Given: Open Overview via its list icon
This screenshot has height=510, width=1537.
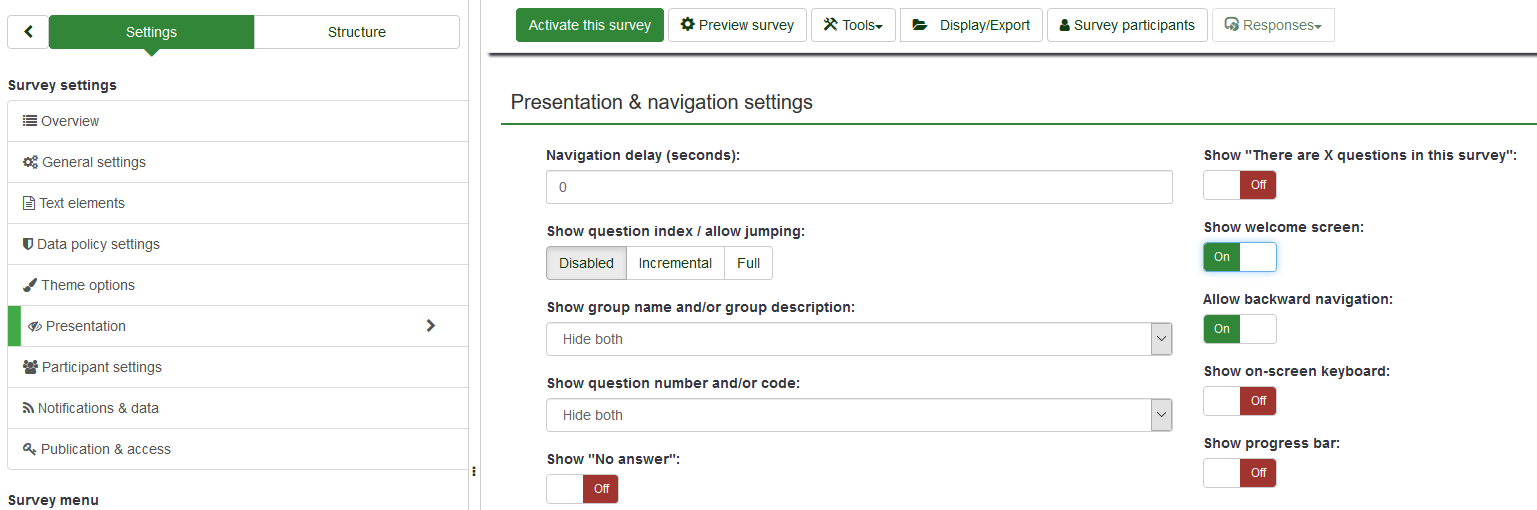Looking at the screenshot, I should [x=30, y=121].
